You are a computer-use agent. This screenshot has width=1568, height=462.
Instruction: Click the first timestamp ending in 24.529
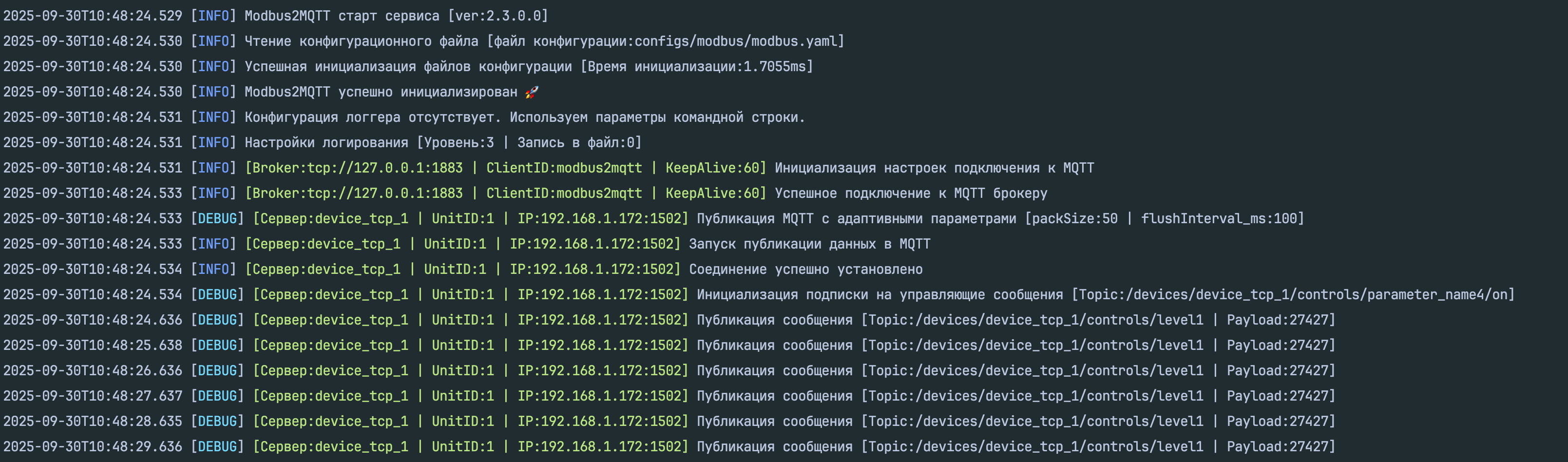pos(93,16)
